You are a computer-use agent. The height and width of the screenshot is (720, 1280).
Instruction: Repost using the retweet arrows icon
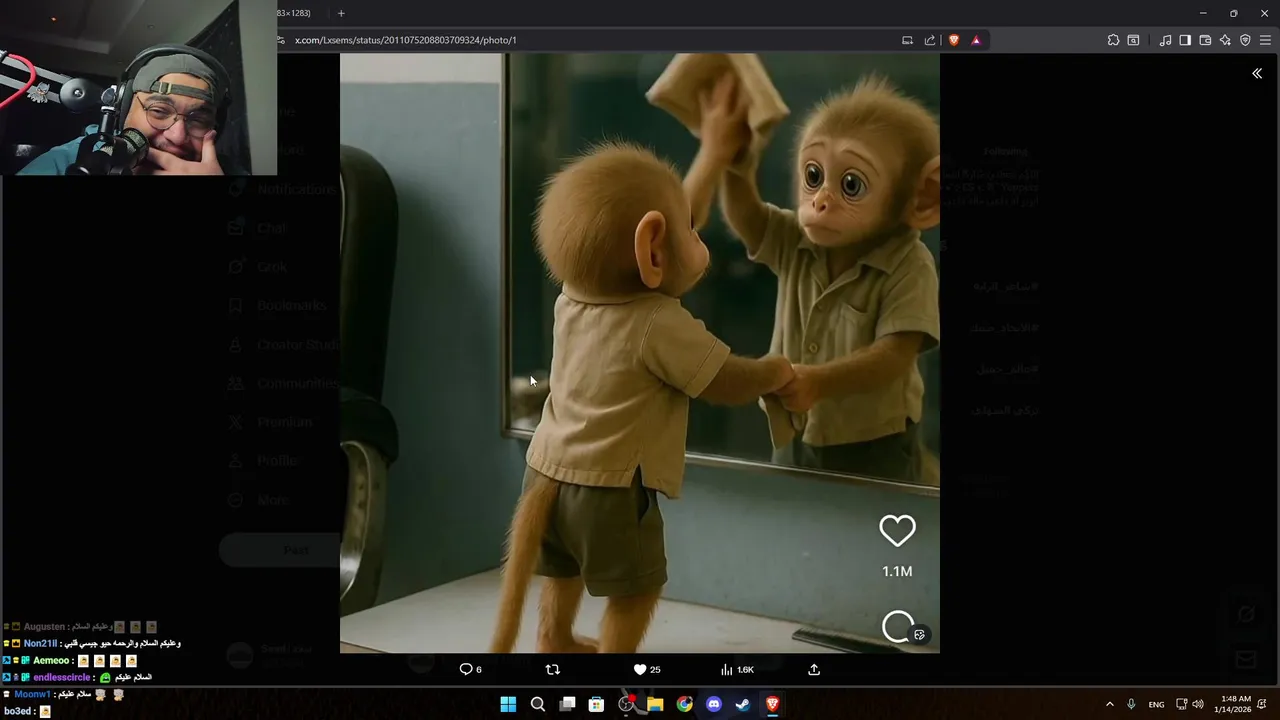(x=552, y=669)
